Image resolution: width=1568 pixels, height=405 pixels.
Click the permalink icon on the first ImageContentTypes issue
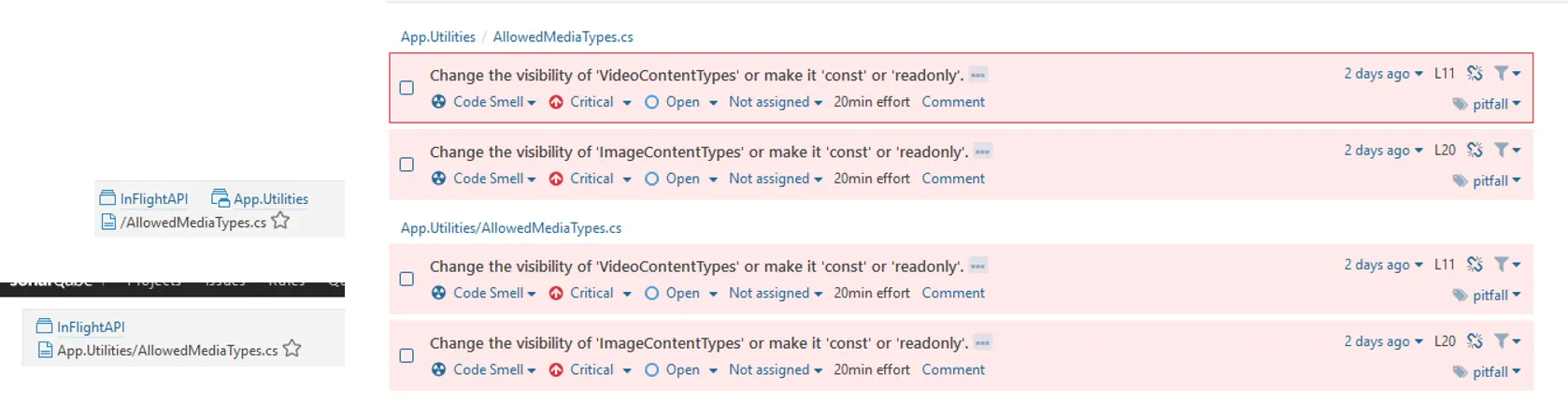(1475, 150)
